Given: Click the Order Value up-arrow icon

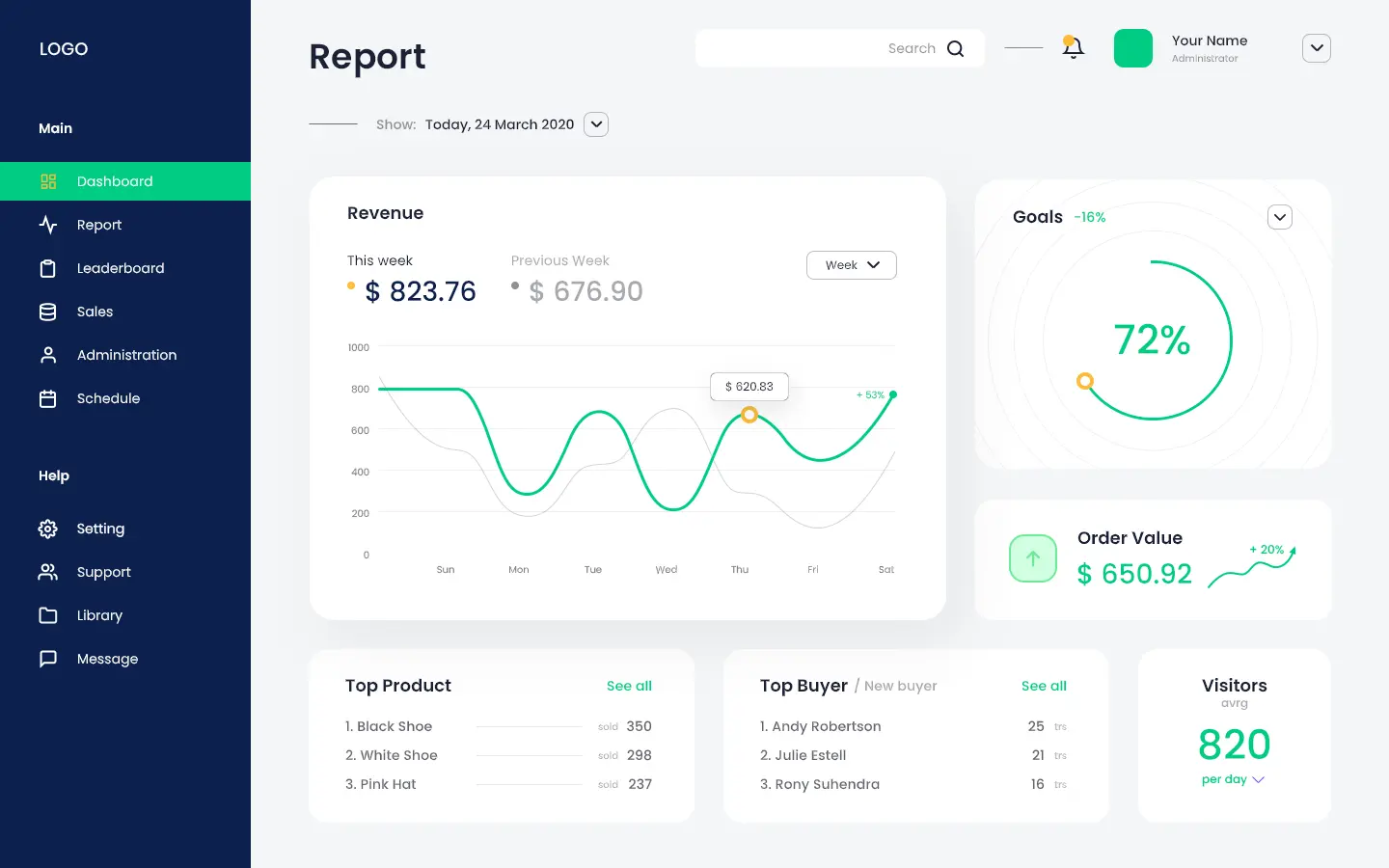Looking at the screenshot, I should pyautogui.click(x=1033, y=558).
